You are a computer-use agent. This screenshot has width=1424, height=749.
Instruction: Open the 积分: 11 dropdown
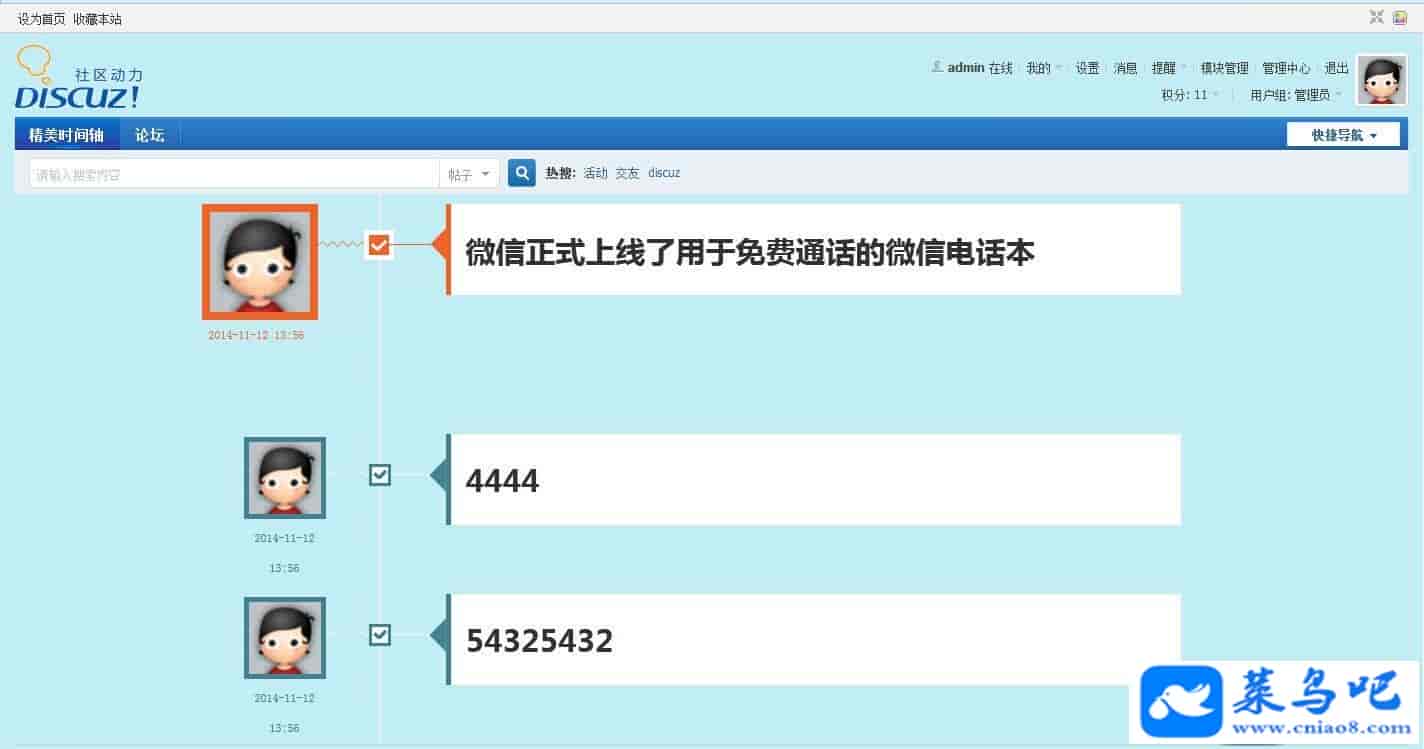point(1190,95)
